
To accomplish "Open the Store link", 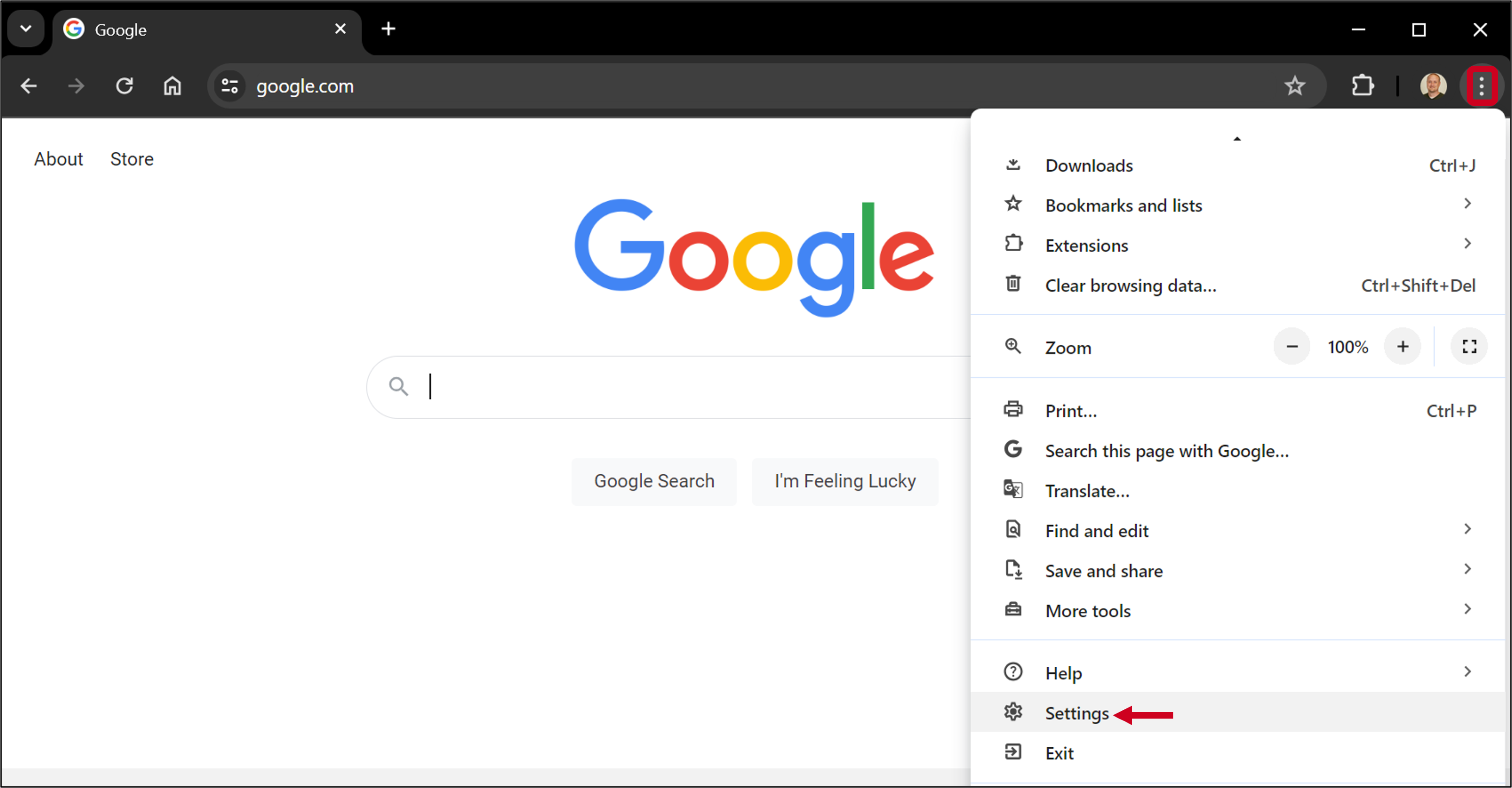I will (x=131, y=159).
